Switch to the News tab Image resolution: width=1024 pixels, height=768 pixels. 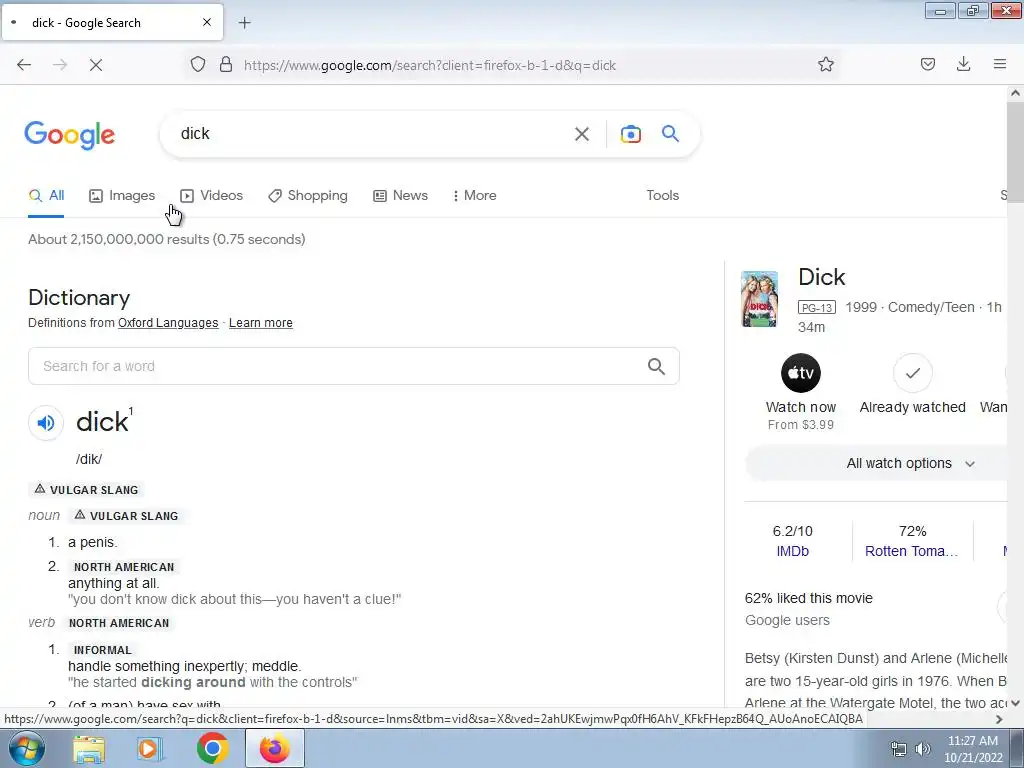tap(400, 195)
